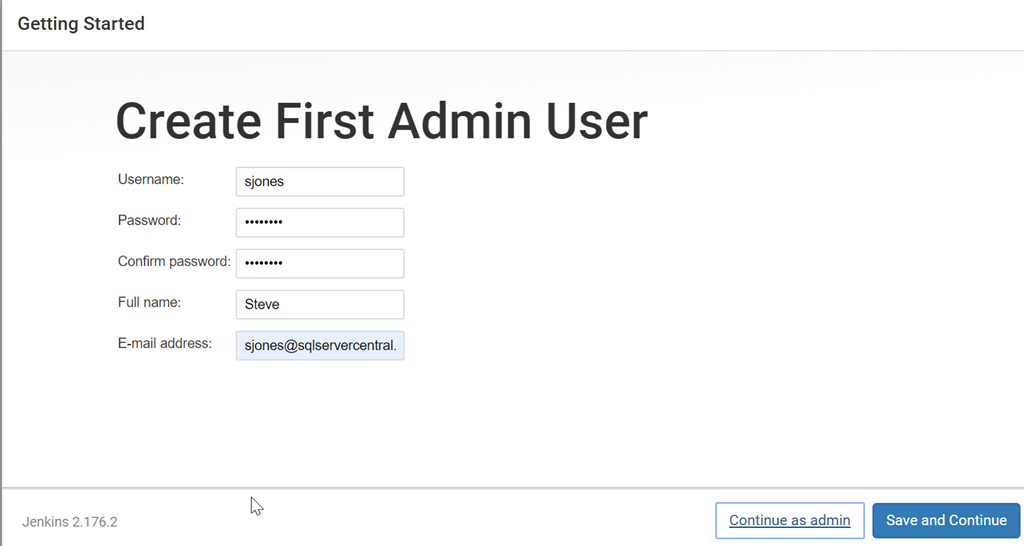Click the word "Create" in the heading
Screen dimensions: 1024x546
(x=188, y=122)
